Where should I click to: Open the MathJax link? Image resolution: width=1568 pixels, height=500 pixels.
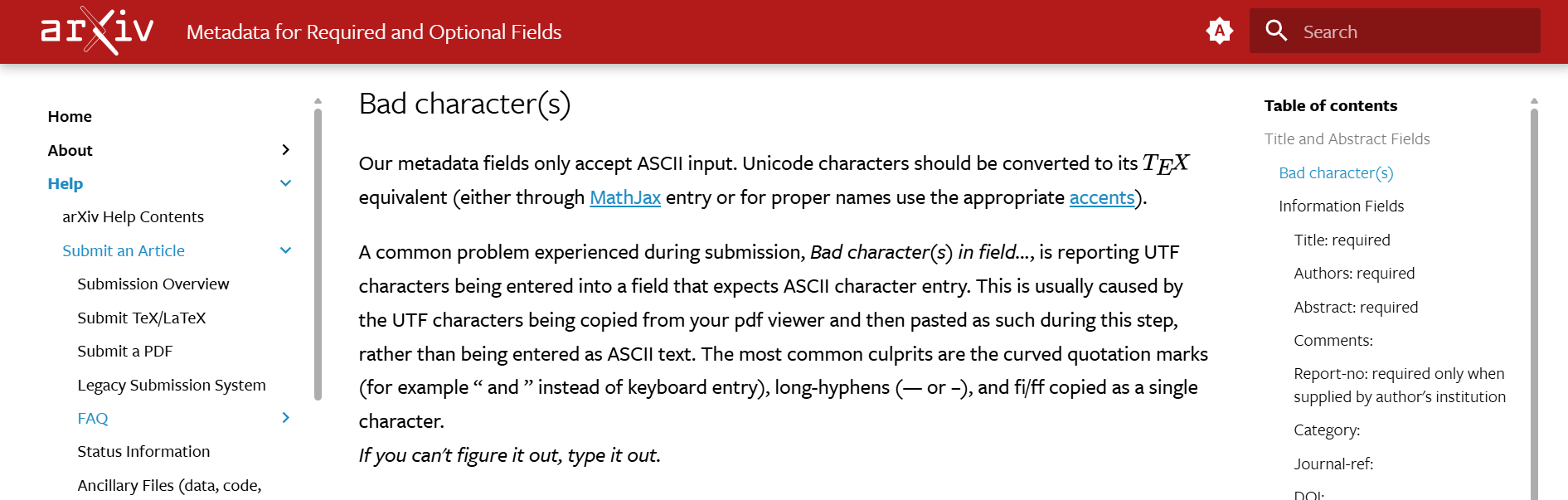pos(624,197)
